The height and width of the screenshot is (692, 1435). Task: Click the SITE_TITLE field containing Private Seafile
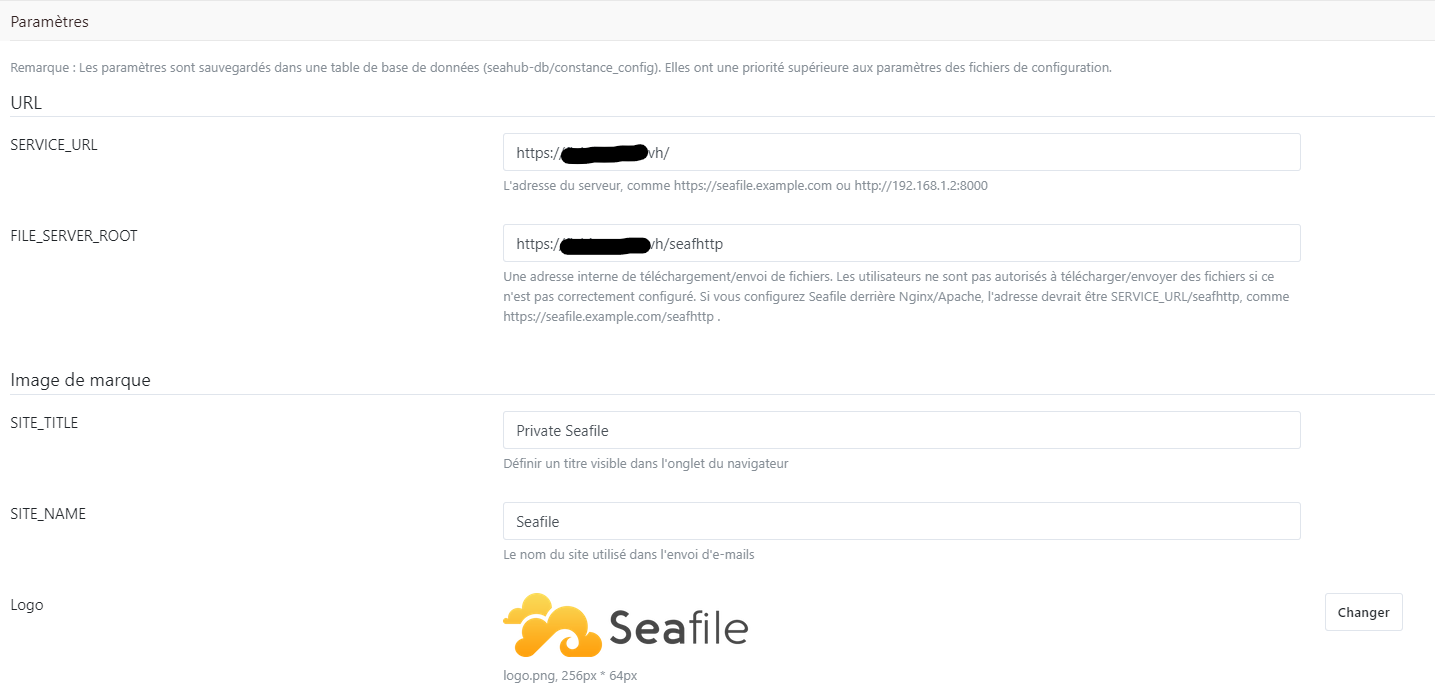(900, 430)
